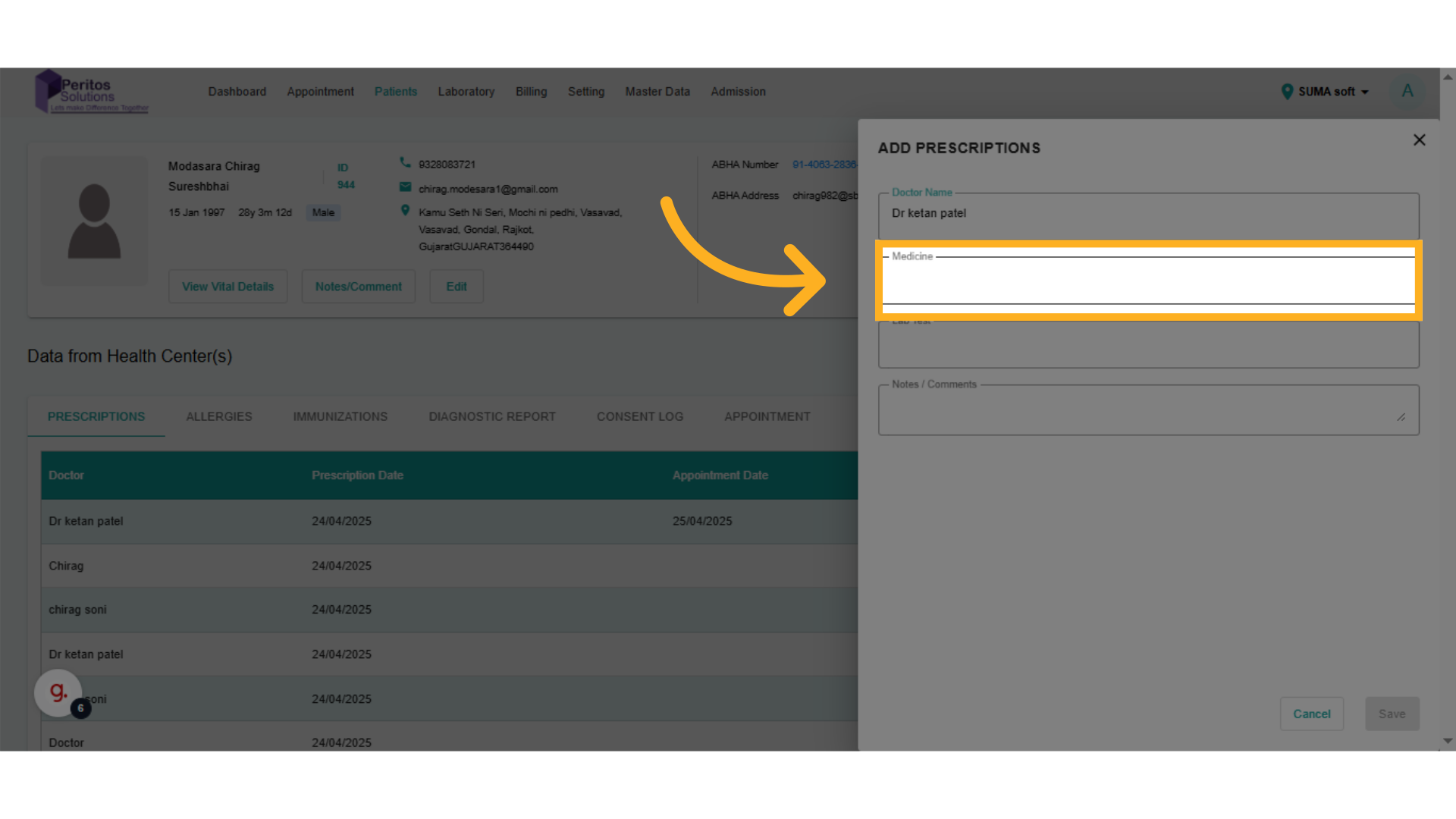The width and height of the screenshot is (1456, 819).
Task: Switch to the Allergies tab
Action: (x=218, y=416)
